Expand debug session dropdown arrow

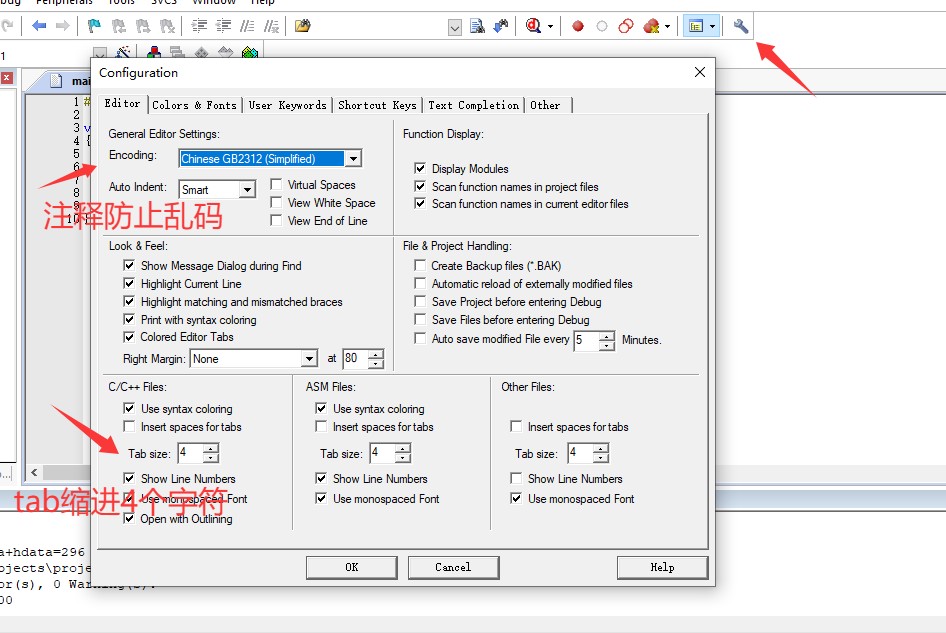point(550,26)
